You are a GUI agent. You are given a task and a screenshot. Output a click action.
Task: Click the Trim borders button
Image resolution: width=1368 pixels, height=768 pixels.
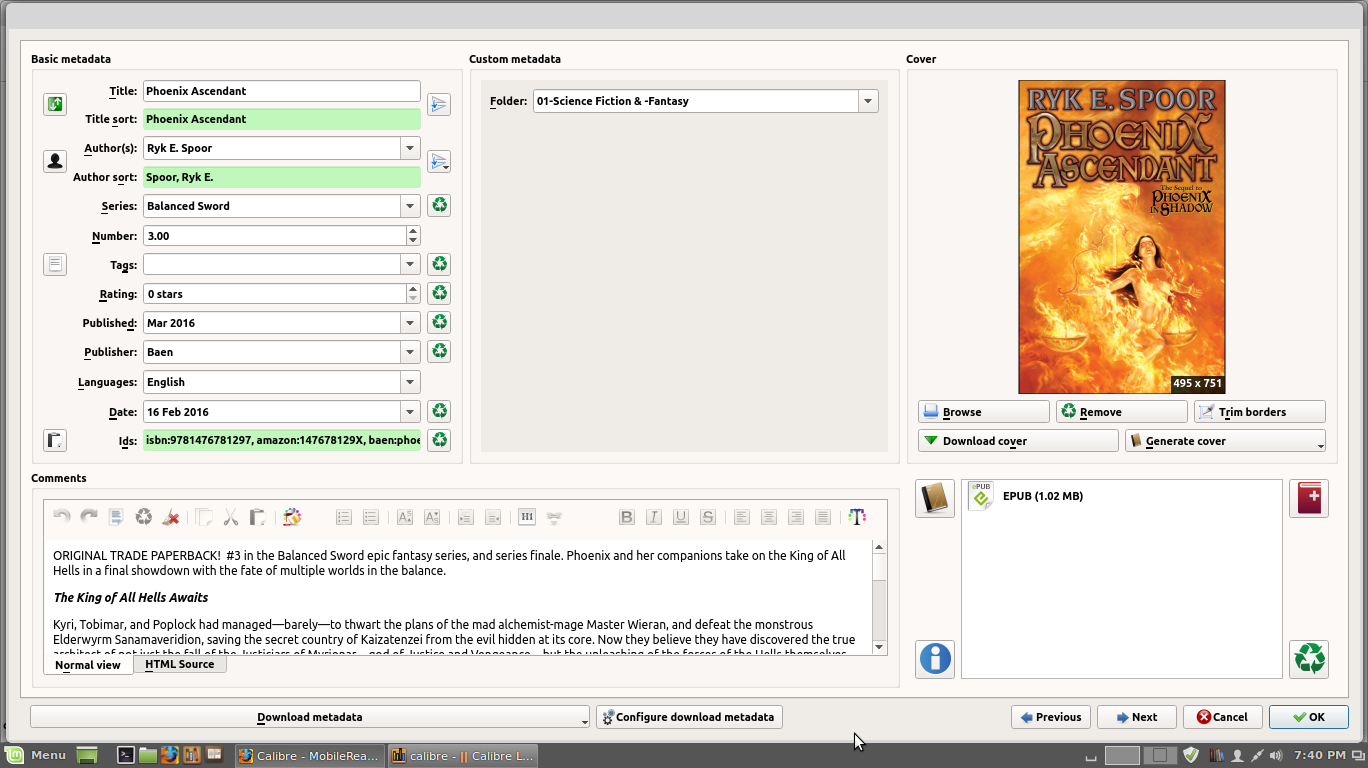click(1259, 412)
